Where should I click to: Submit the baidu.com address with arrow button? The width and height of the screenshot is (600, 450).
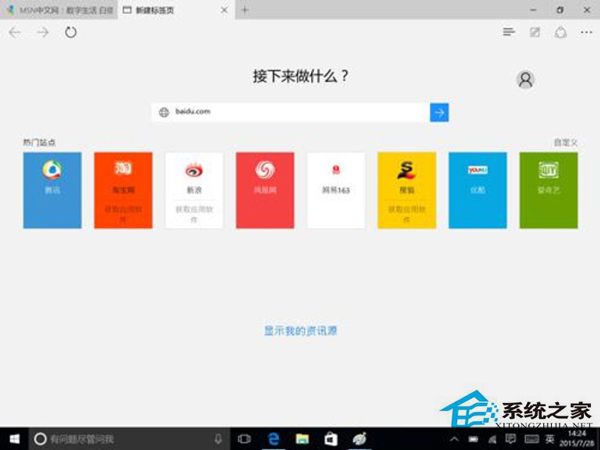tap(439, 112)
